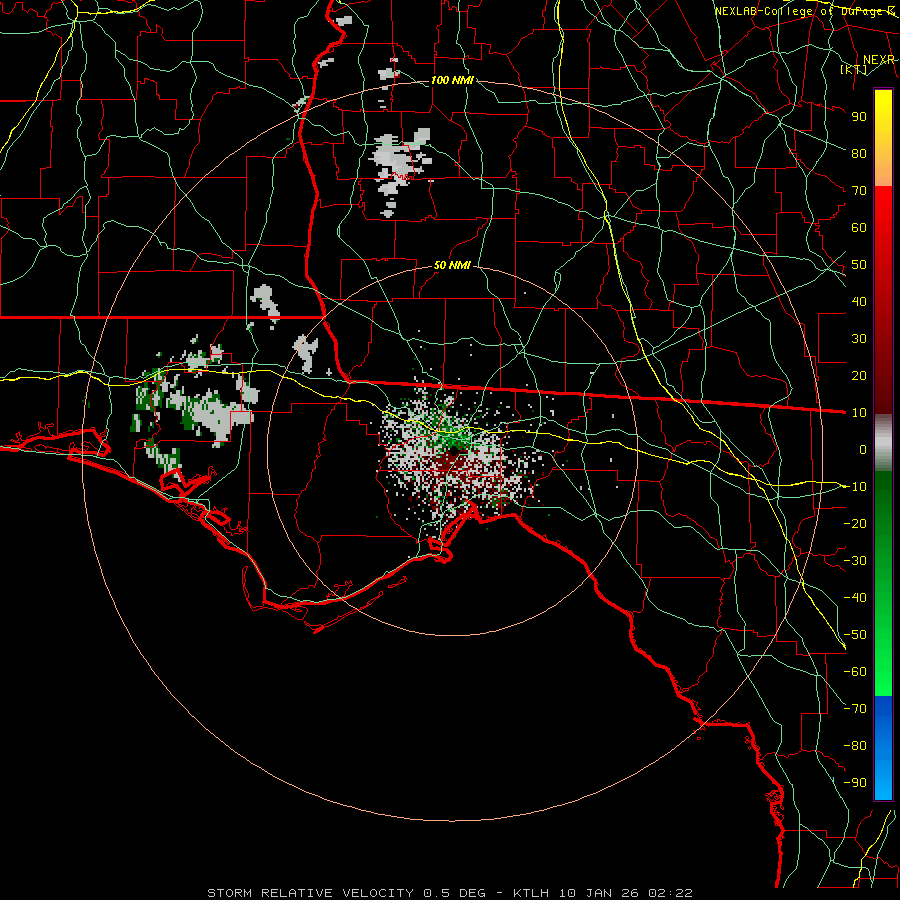The height and width of the screenshot is (900, 900).
Task: Click the positive 50 scale label
Action: coord(859,265)
